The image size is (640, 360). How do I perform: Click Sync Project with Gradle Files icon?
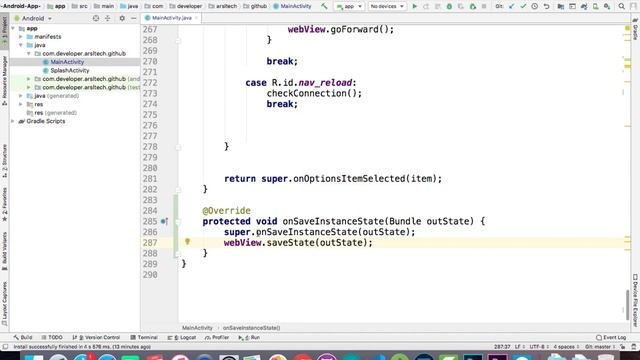coord(584,6)
